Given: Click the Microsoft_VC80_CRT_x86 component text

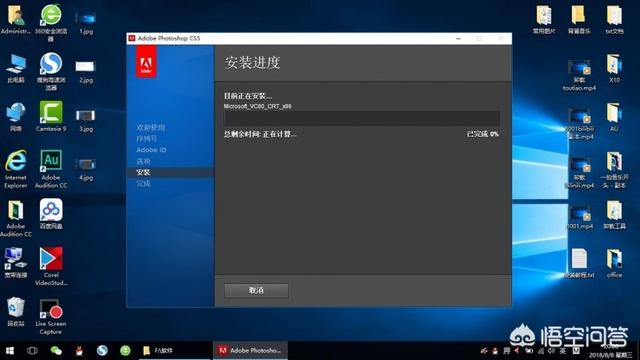Looking at the screenshot, I should 257,106.
